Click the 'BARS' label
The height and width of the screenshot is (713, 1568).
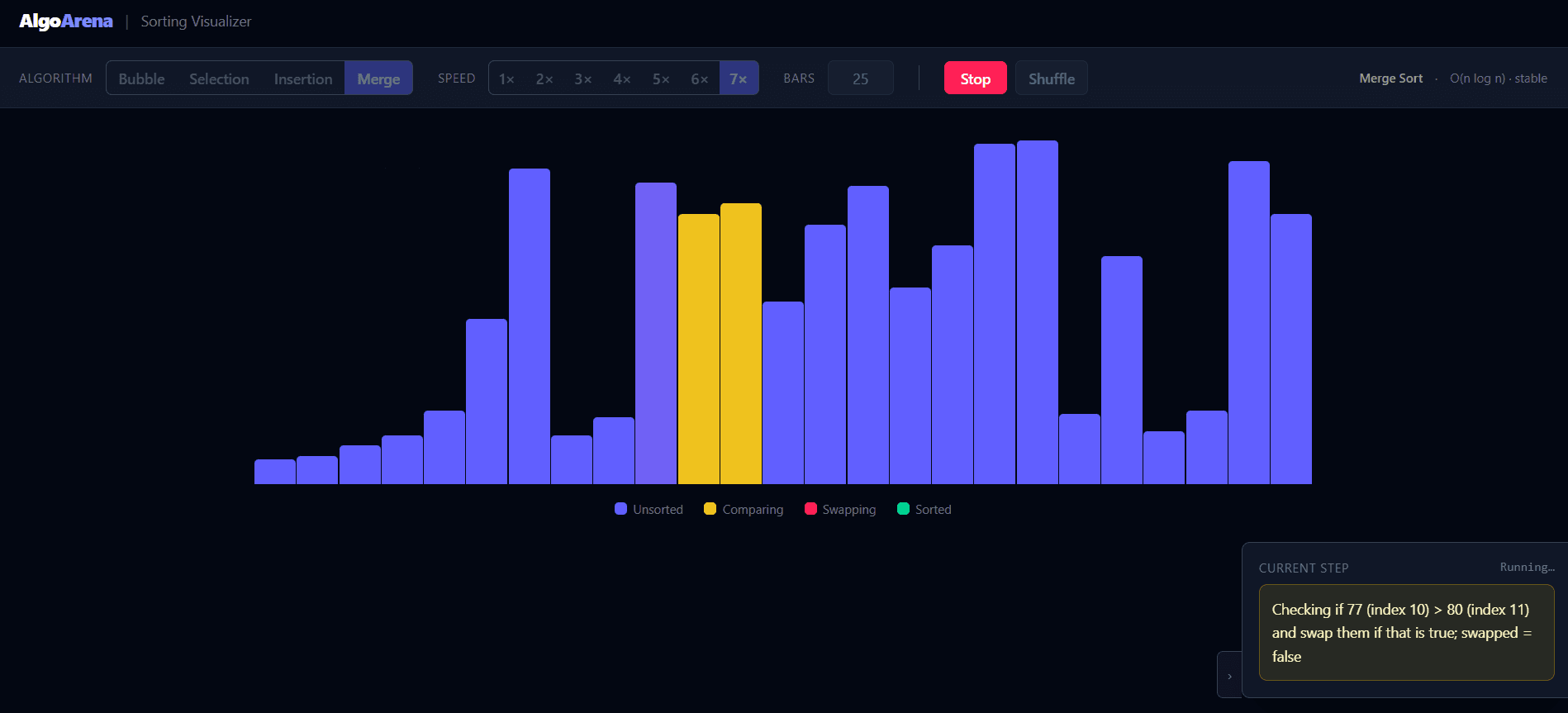(799, 78)
